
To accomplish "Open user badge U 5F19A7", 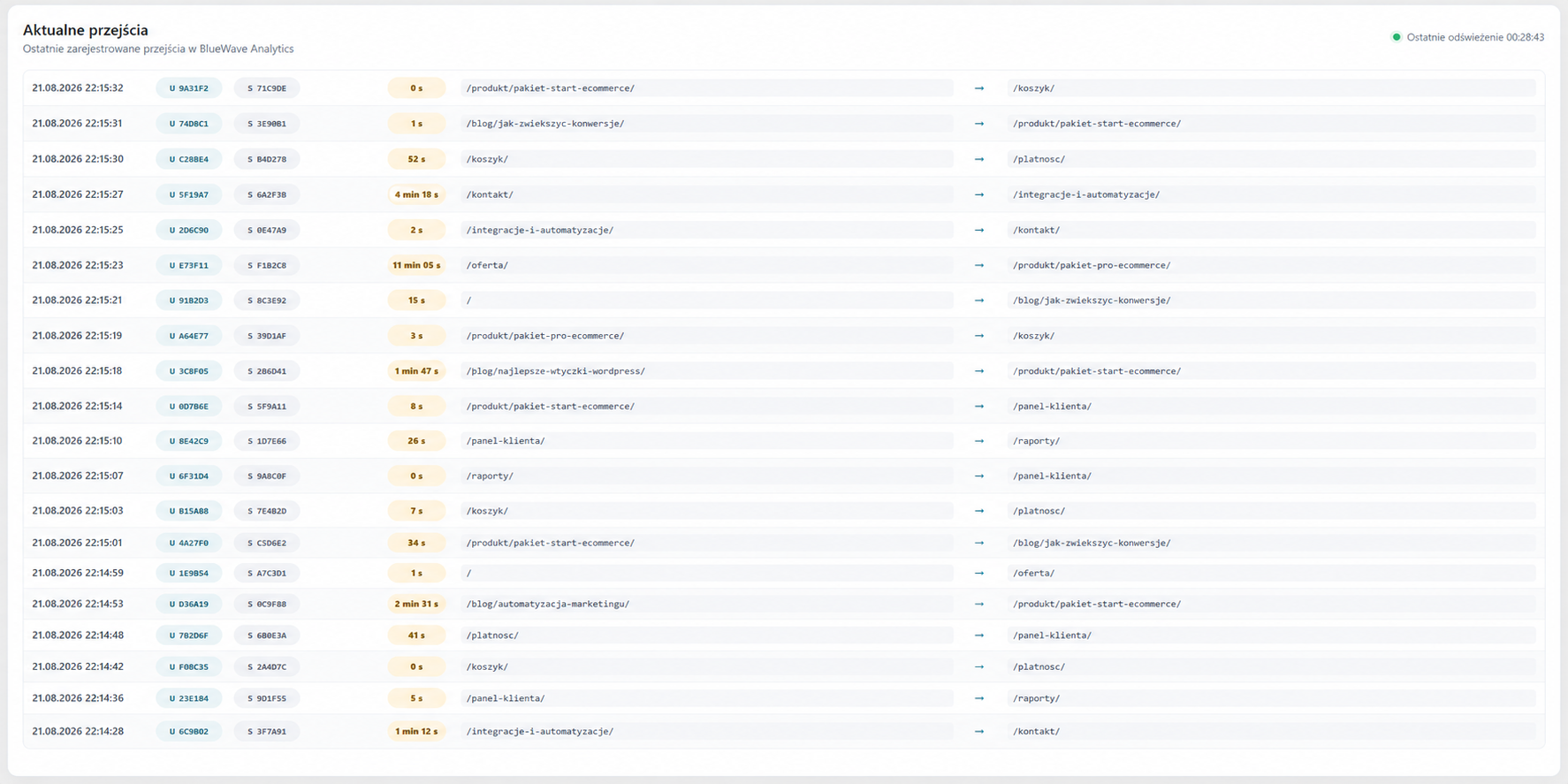I will tap(189, 194).
